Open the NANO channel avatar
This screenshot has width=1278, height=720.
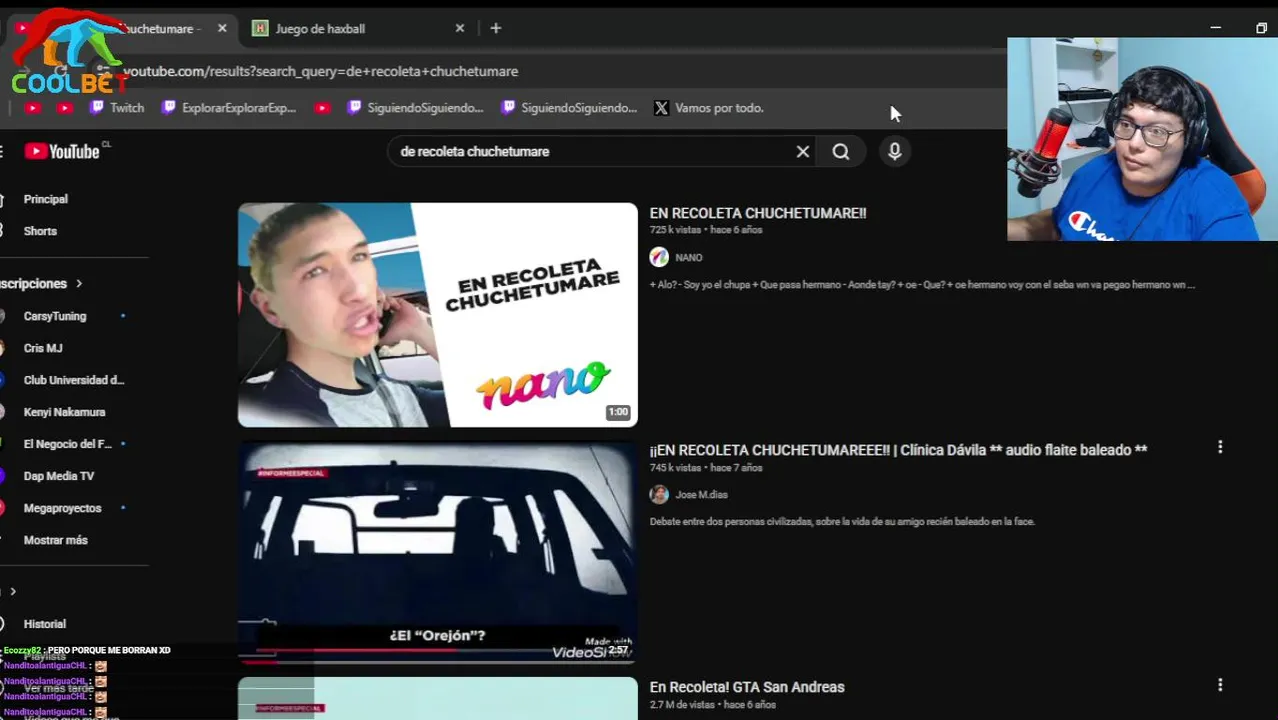click(659, 257)
